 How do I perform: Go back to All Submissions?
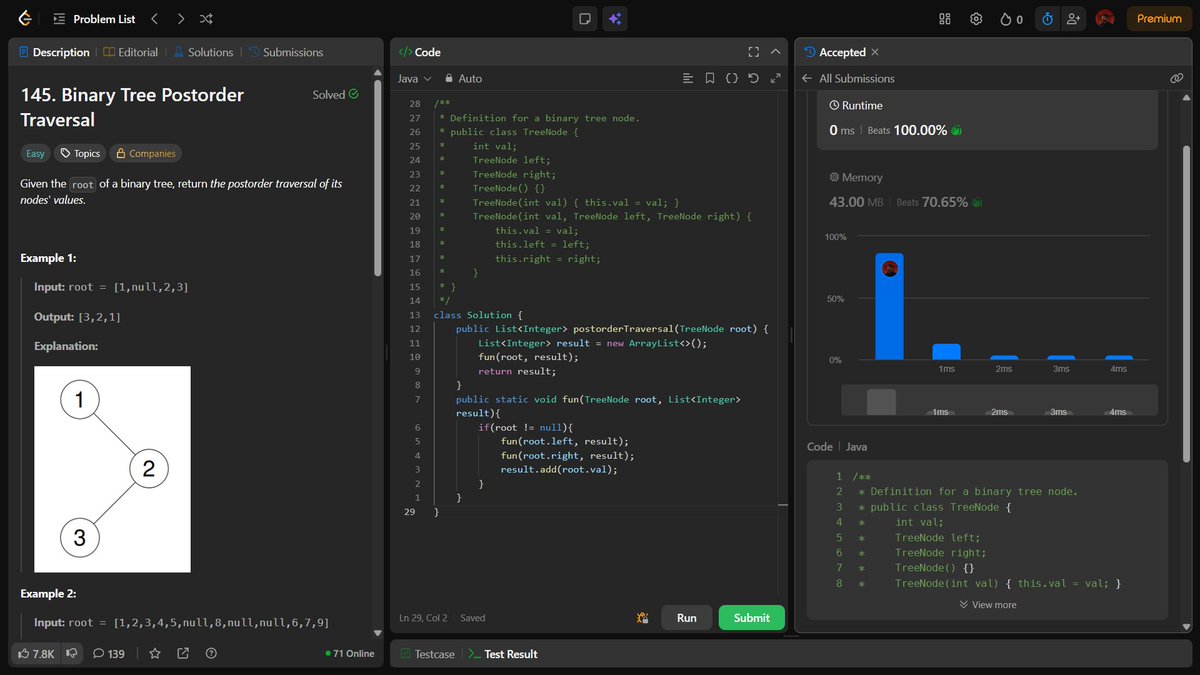(x=848, y=78)
